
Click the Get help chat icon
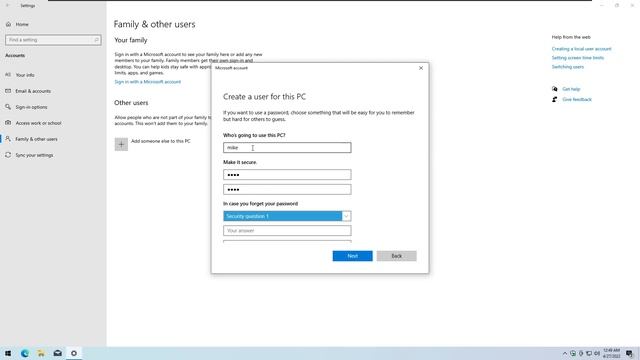(x=554, y=89)
